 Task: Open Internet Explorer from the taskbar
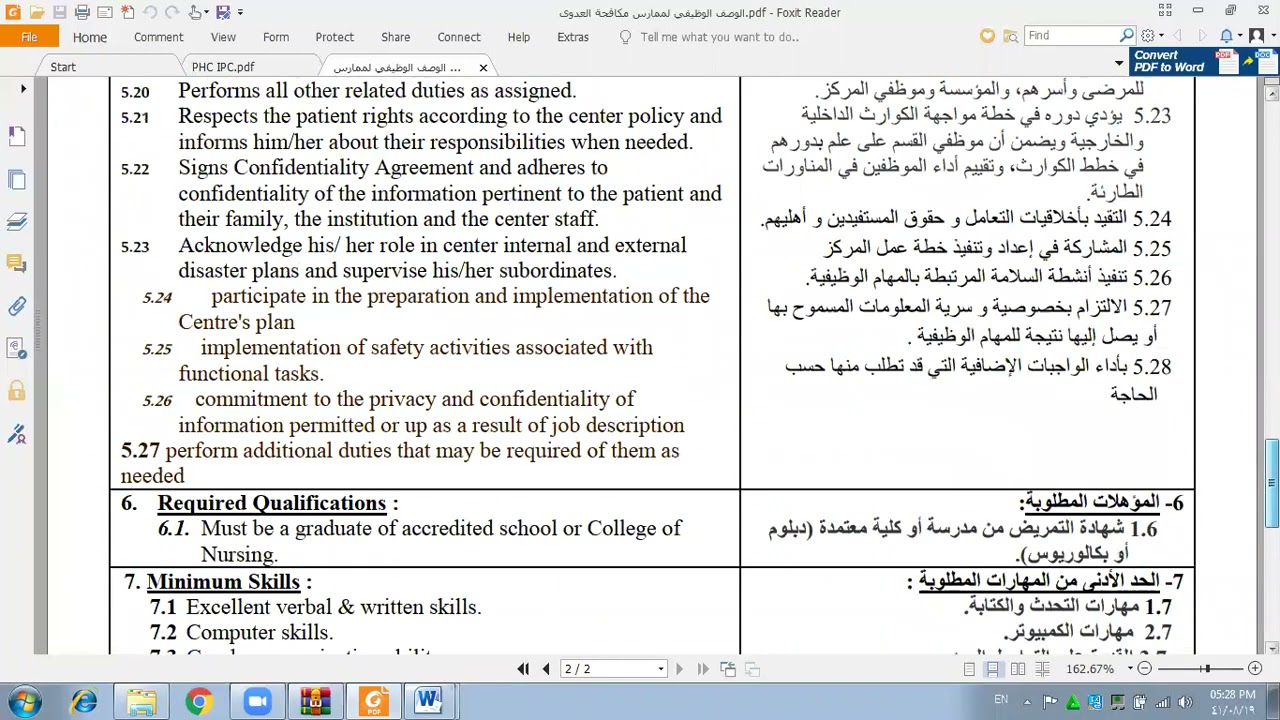pos(84,701)
